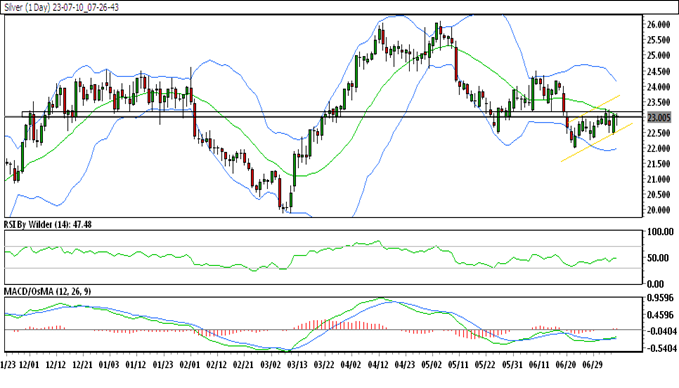679x388 pixels.
Task: Click the horizontal support line at 23.000
Action: click(x=323, y=117)
